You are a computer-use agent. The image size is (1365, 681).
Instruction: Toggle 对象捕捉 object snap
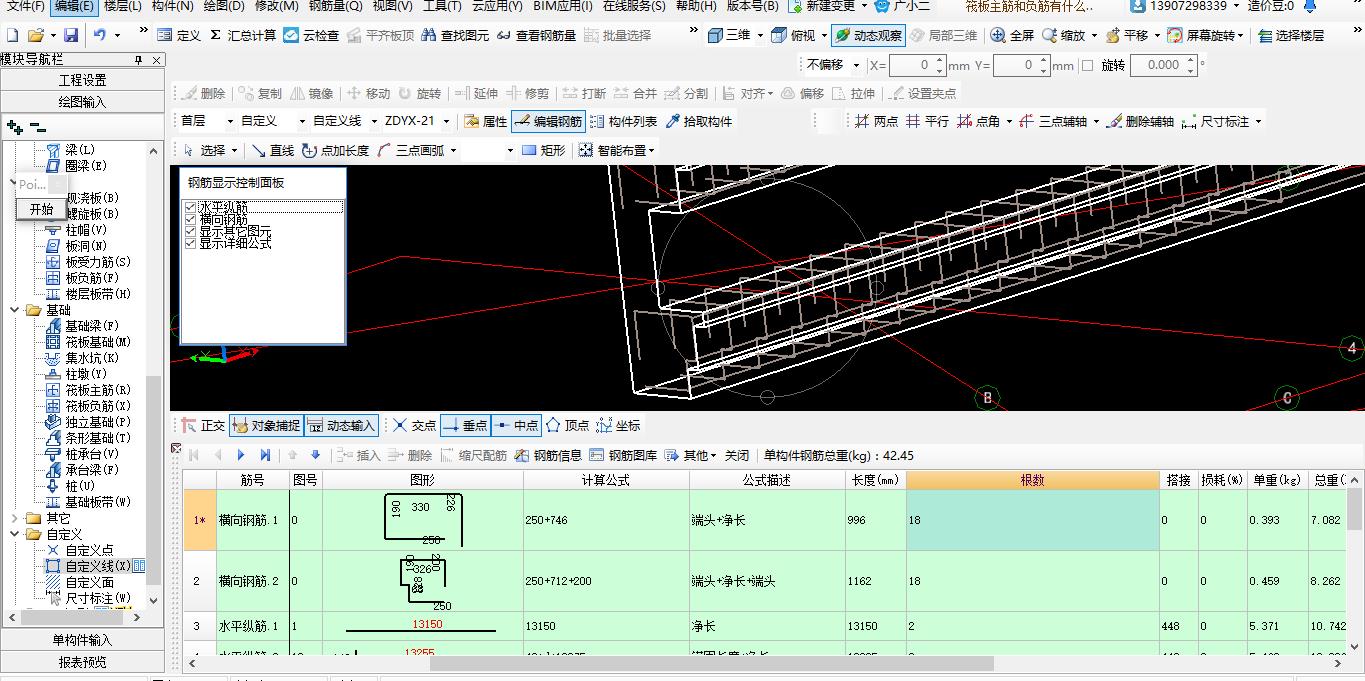(266, 425)
